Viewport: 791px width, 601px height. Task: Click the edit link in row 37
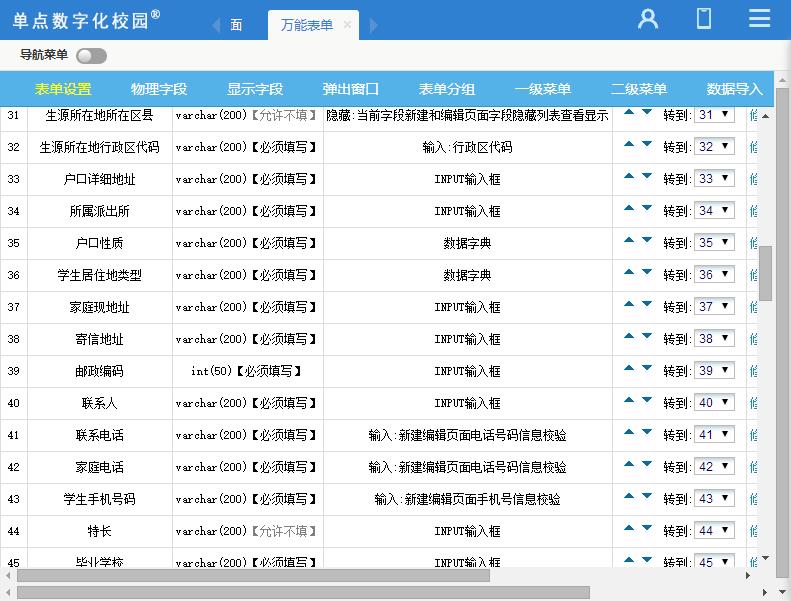coord(753,307)
